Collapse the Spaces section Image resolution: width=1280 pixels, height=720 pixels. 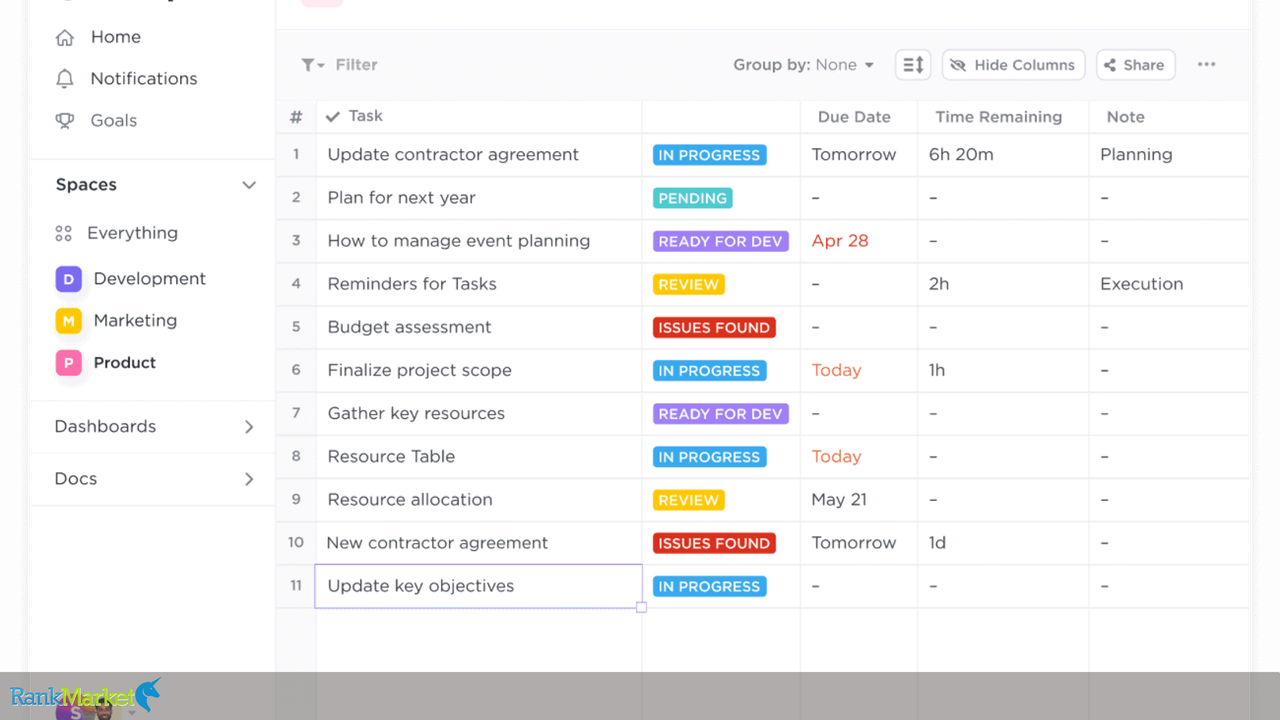(249, 185)
